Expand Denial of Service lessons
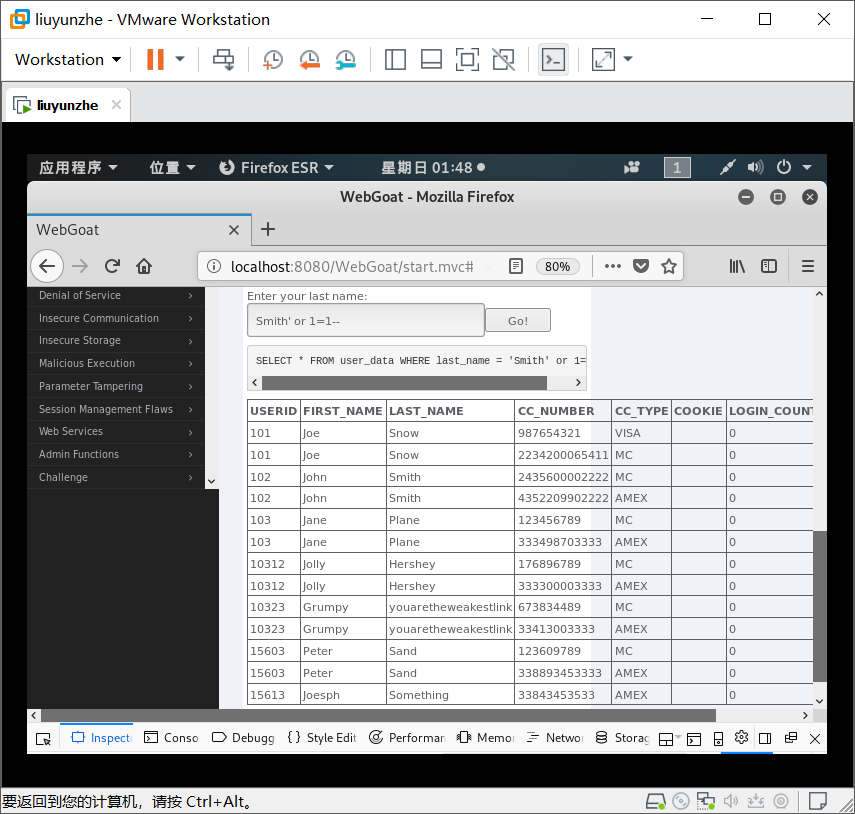Viewport: 855px width, 814px height. coord(116,296)
